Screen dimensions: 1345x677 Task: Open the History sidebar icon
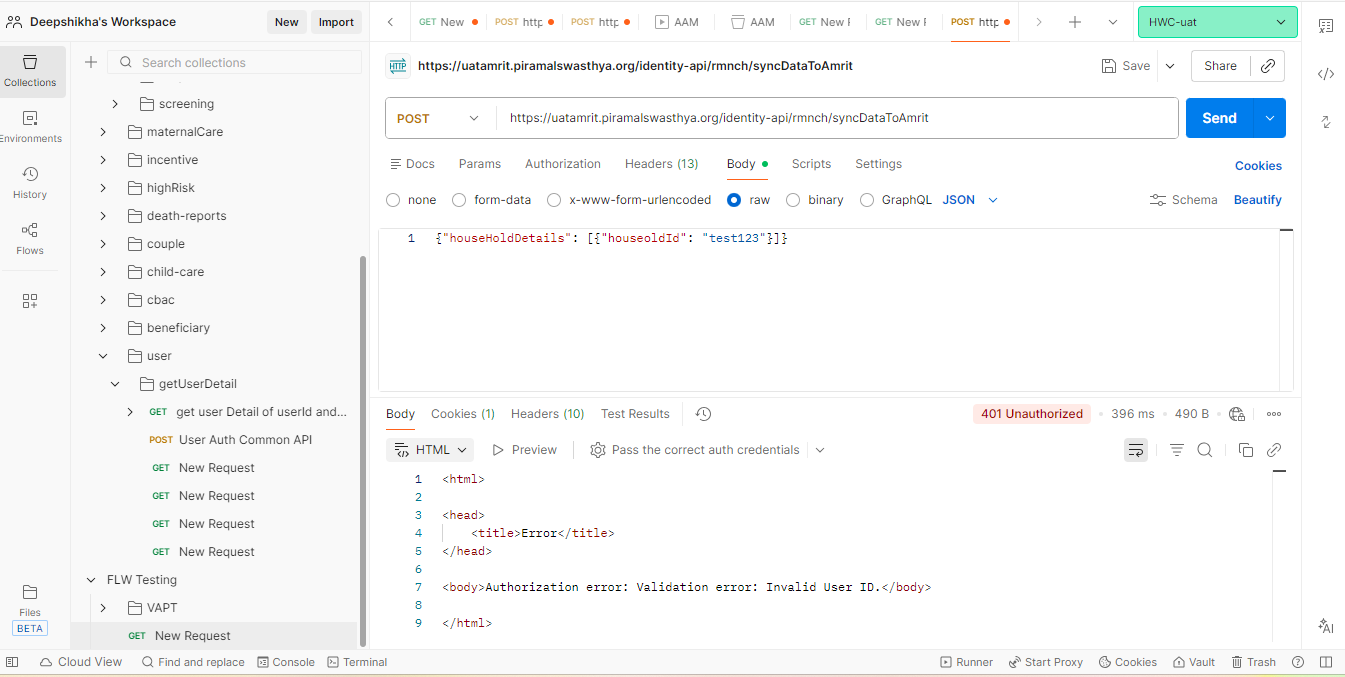pyautogui.click(x=30, y=182)
